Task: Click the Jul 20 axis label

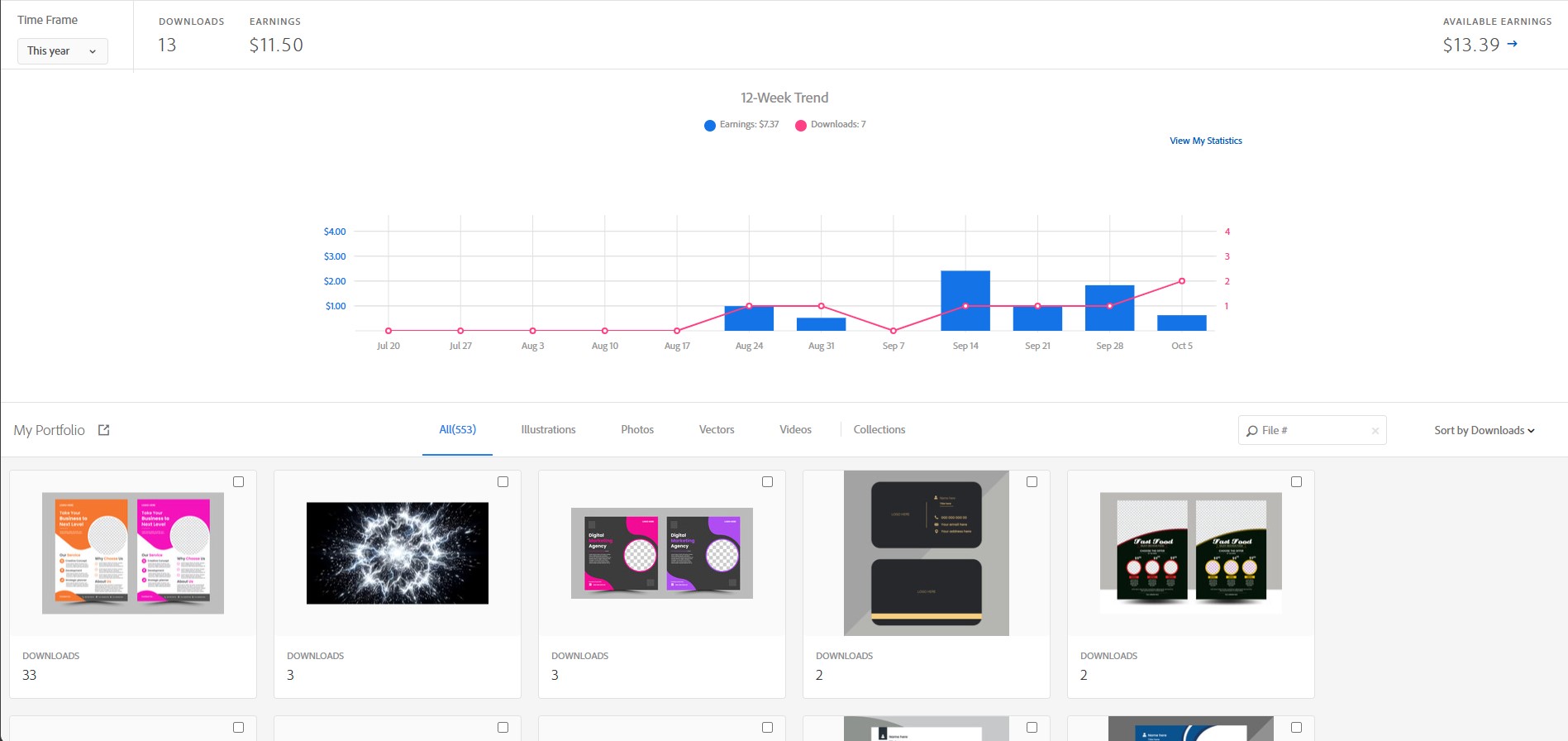Action: (x=388, y=346)
